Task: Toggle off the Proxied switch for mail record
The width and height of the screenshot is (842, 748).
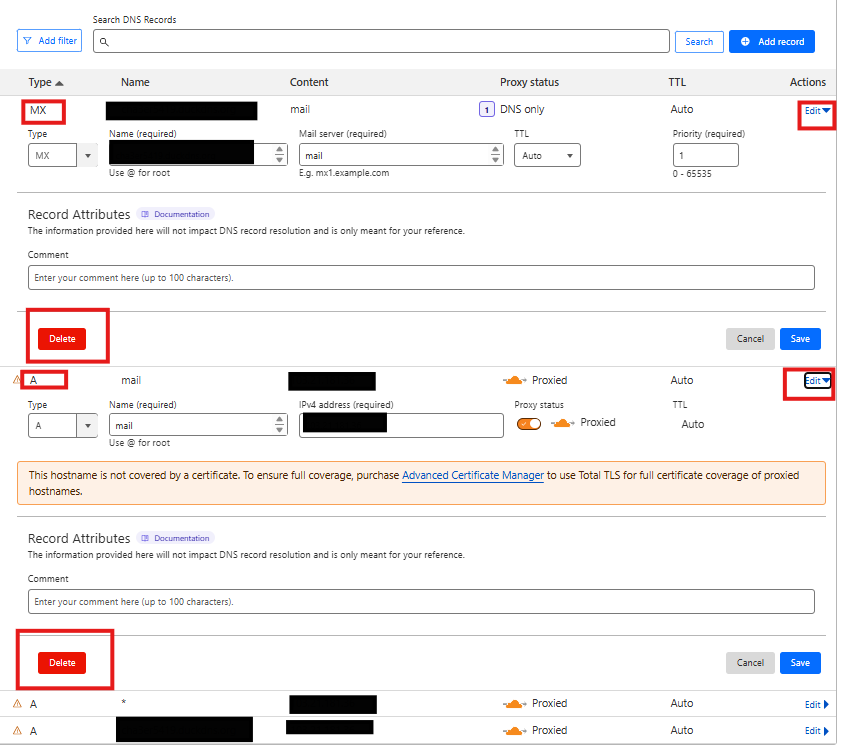Action: 528,424
